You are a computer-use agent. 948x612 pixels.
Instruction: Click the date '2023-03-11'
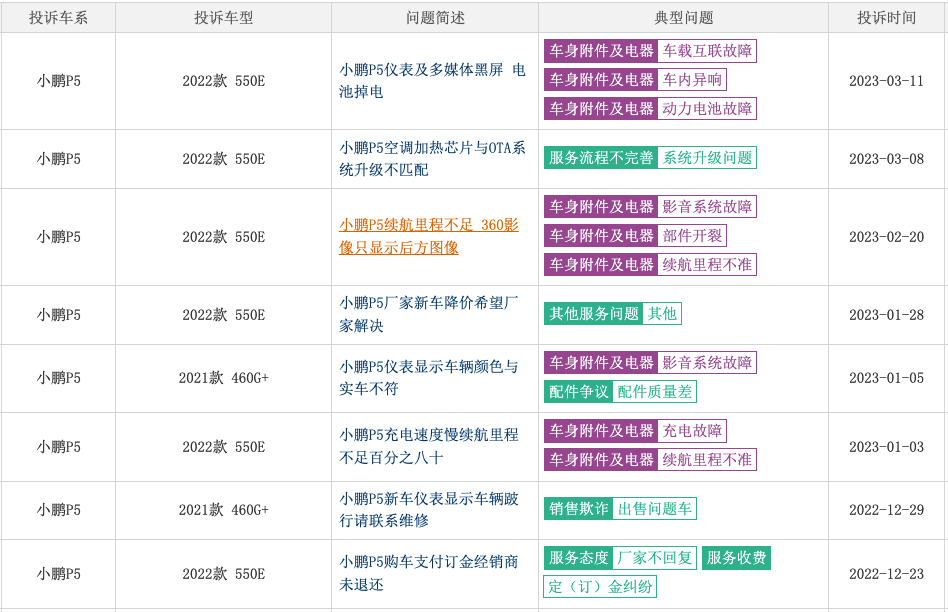(x=886, y=81)
